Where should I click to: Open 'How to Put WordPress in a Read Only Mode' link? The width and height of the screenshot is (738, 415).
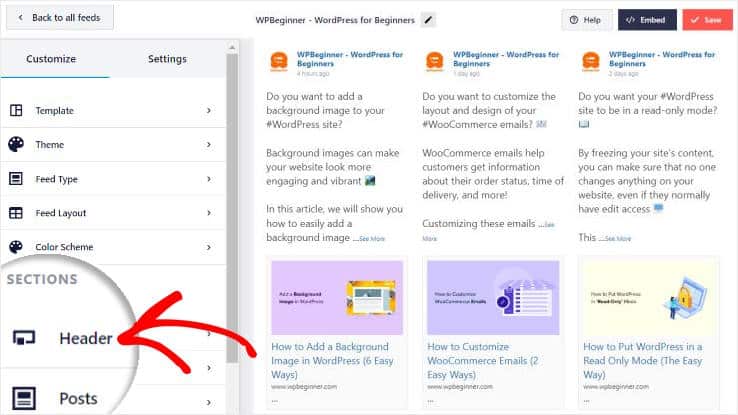[643, 360]
